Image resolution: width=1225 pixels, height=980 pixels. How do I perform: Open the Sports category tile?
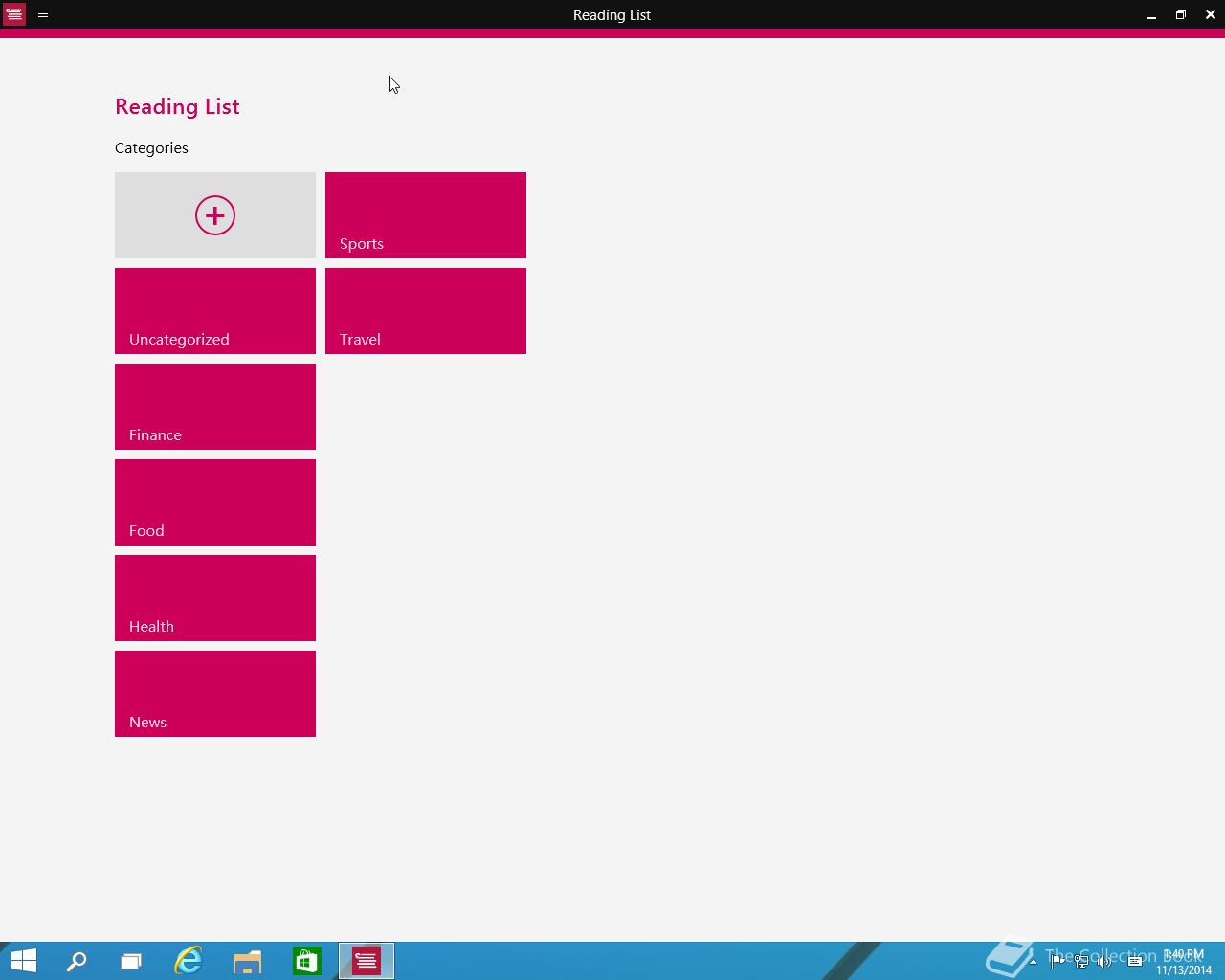426,215
